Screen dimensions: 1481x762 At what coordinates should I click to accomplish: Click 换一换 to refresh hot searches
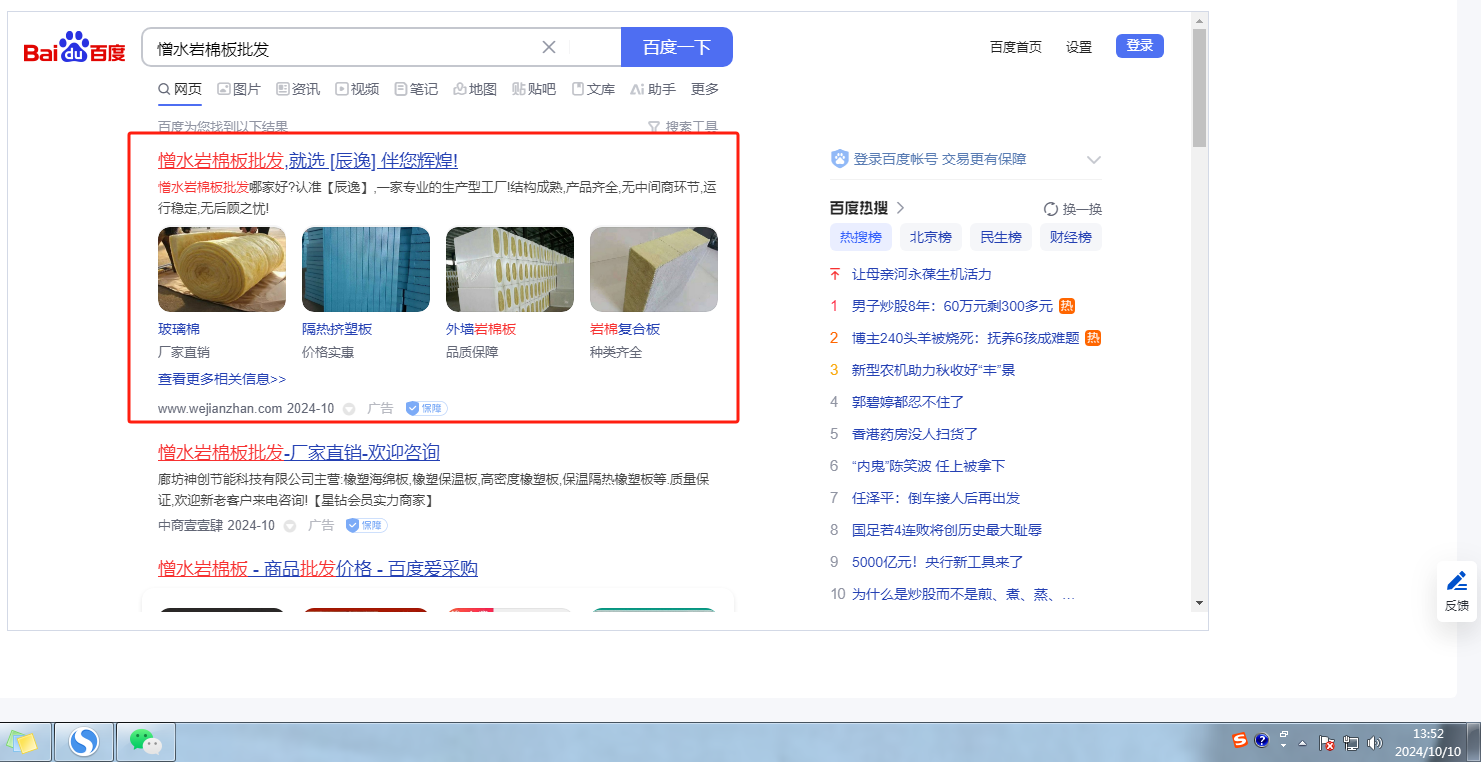(1073, 209)
